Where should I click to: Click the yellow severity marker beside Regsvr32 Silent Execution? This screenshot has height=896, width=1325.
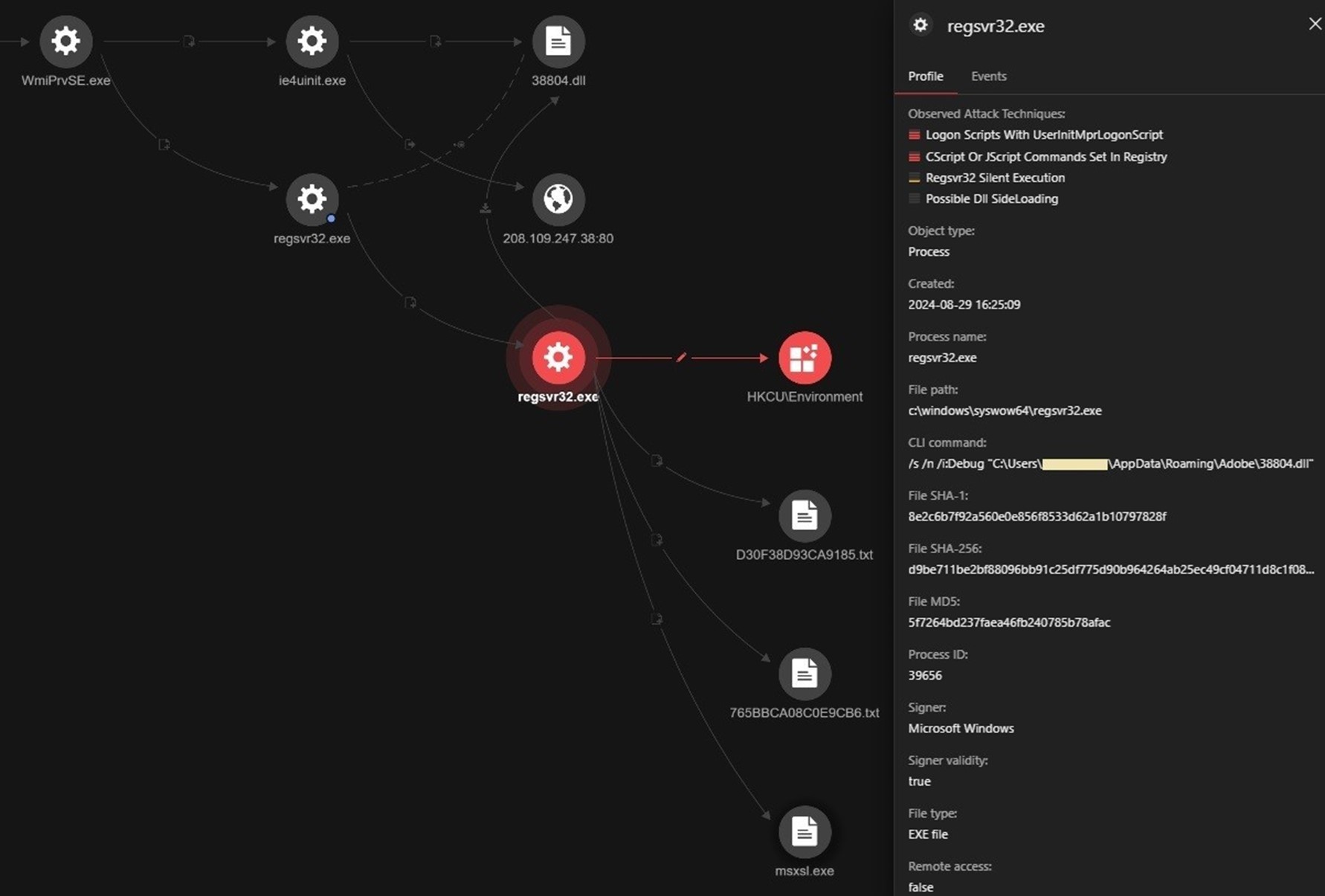pos(914,178)
